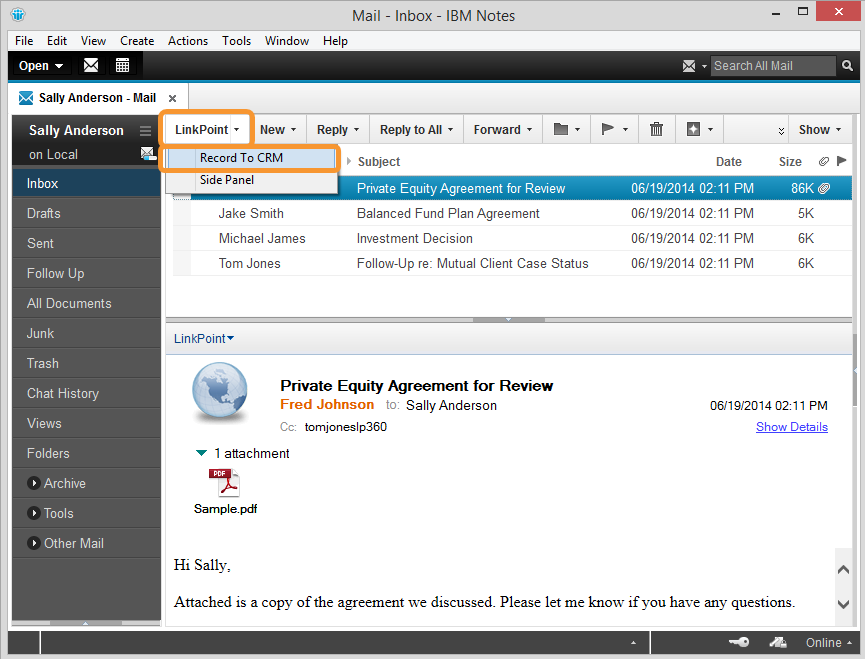Open the Open dropdown button
This screenshot has height=659, width=865.
41,66
